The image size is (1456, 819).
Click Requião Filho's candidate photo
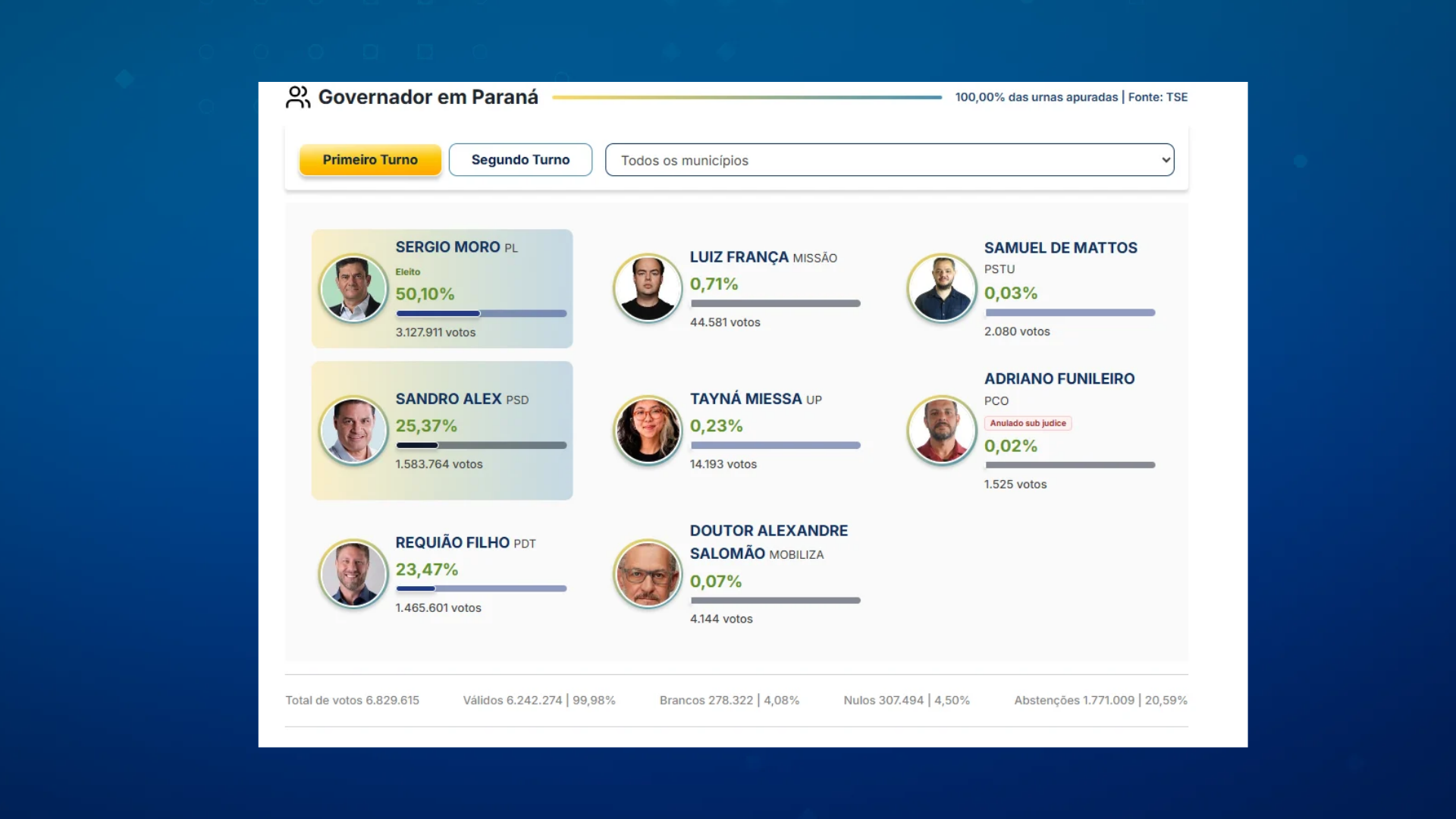pos(353,573)
